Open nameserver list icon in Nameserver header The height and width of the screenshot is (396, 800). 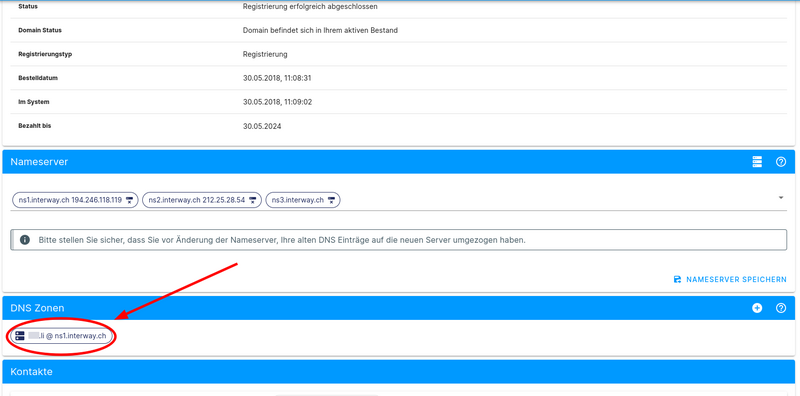pos(757,162)
